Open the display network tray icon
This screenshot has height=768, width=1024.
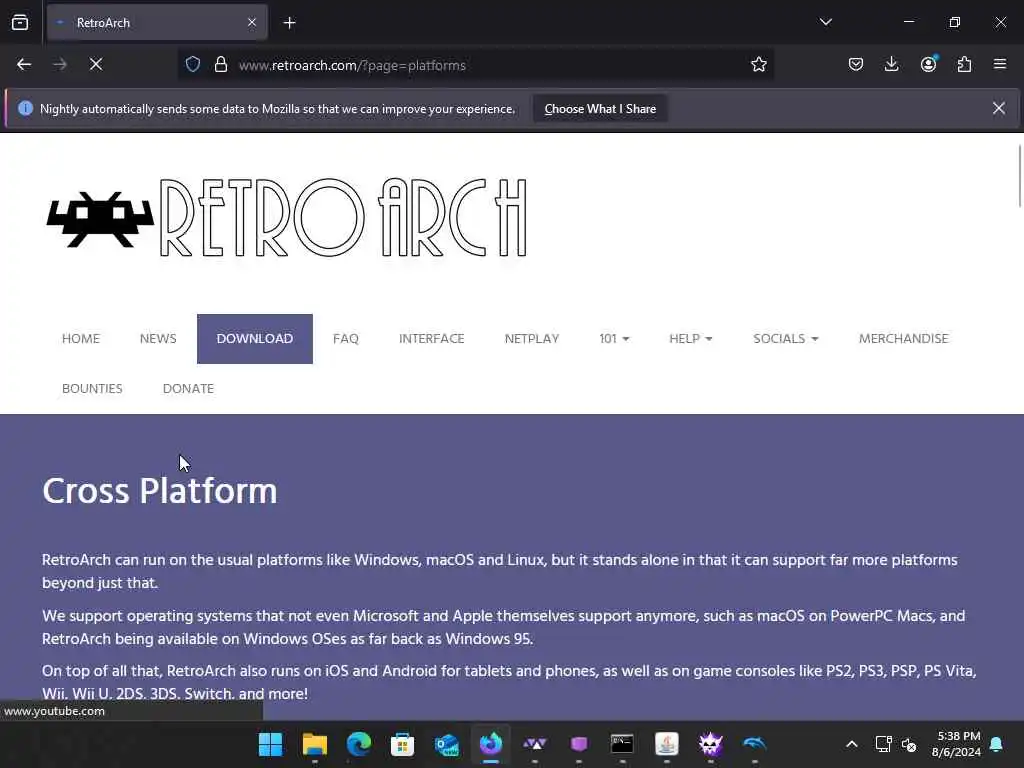pyautogui.click(x=883, y=744)
